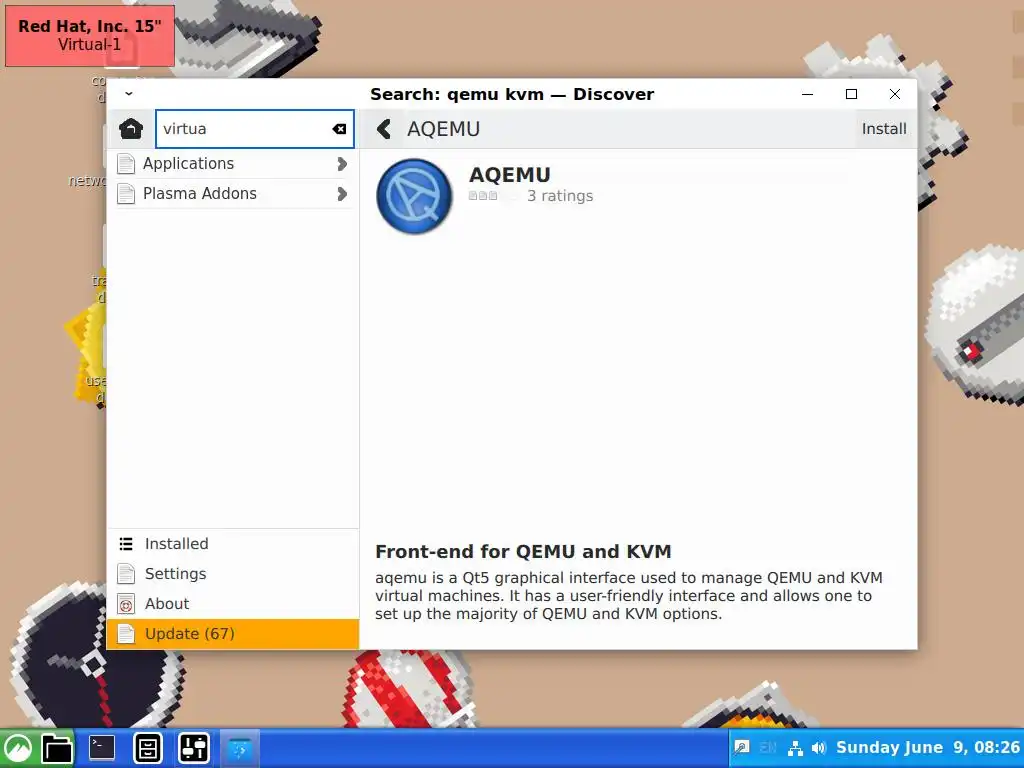Show the Installed applications list
This screenshot has height=768, width=1024.
[232, 543]
